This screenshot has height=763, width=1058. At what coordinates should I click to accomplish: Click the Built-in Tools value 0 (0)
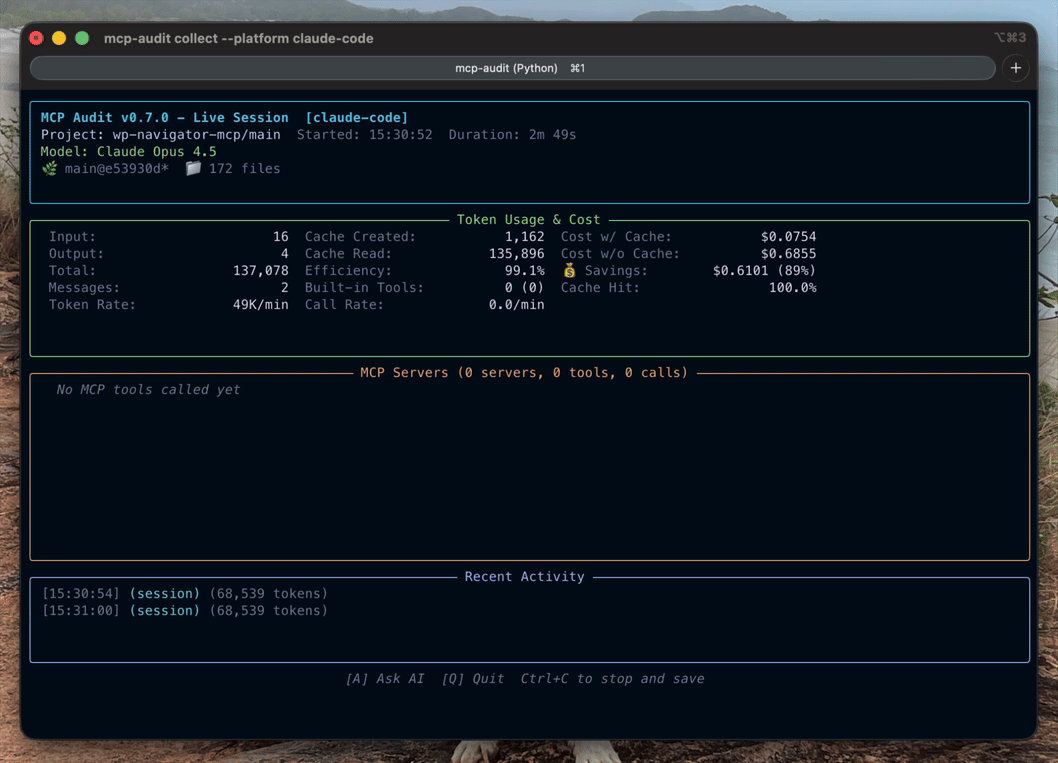coord(524,287)
